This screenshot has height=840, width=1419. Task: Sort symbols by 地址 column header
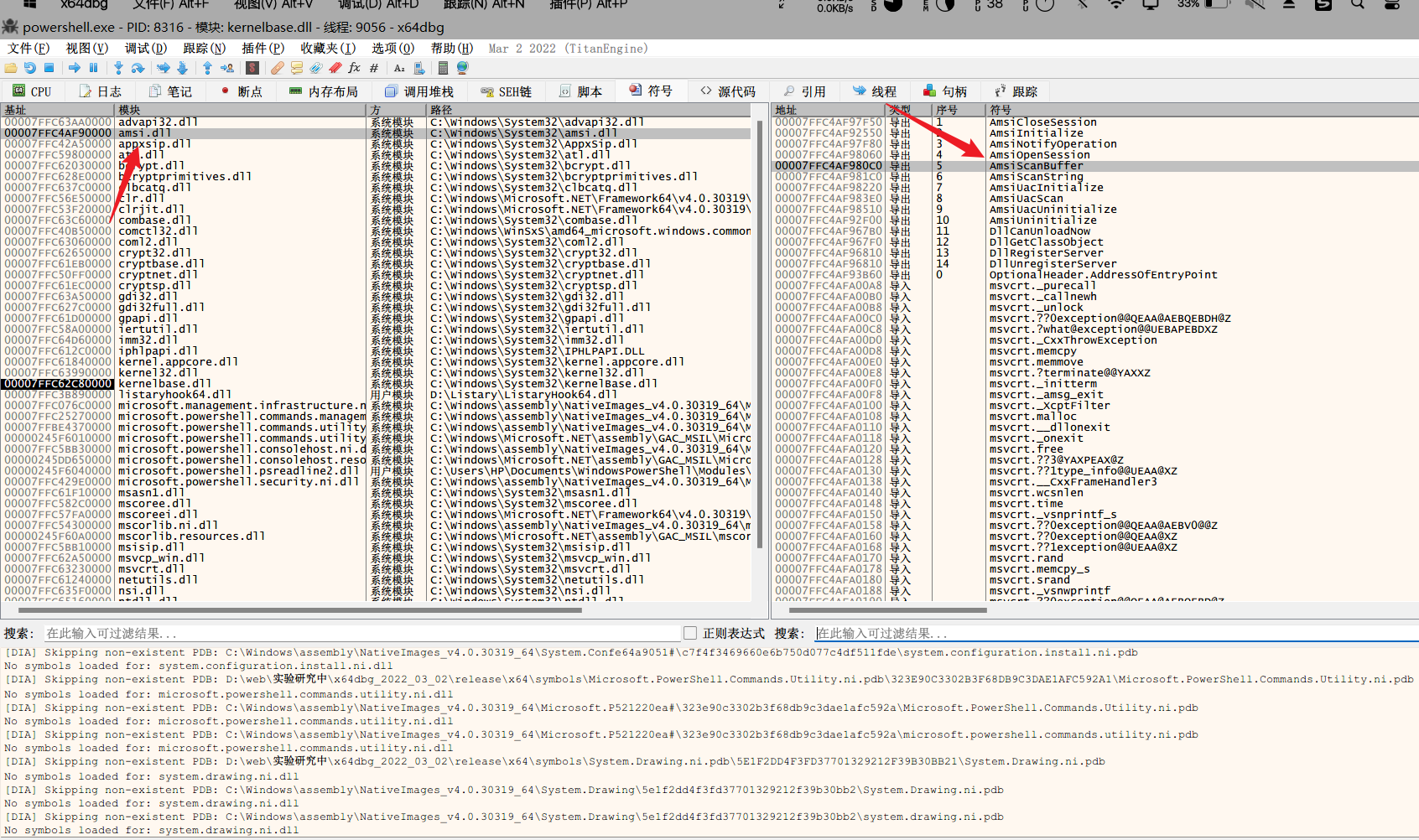828,110
